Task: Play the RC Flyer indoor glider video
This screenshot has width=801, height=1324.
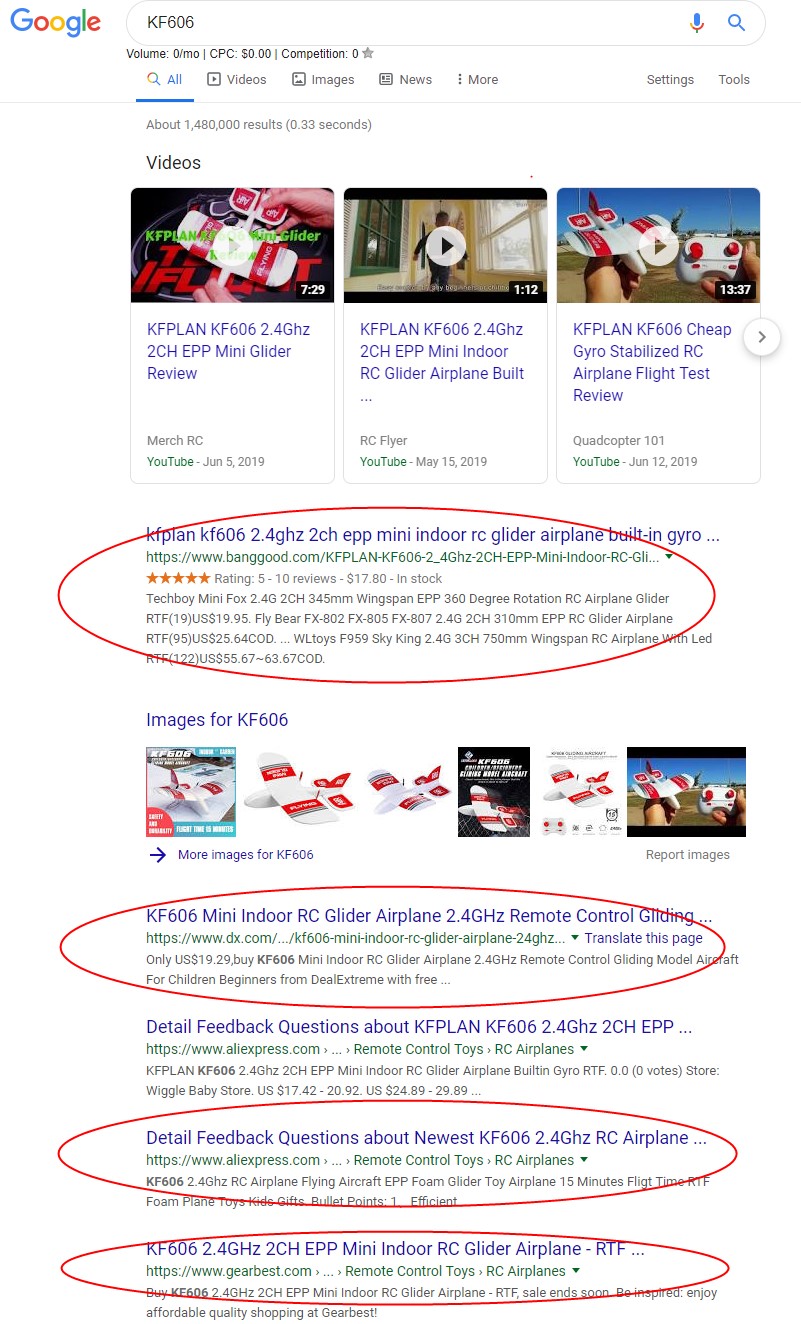Action: tap(446, 245)
